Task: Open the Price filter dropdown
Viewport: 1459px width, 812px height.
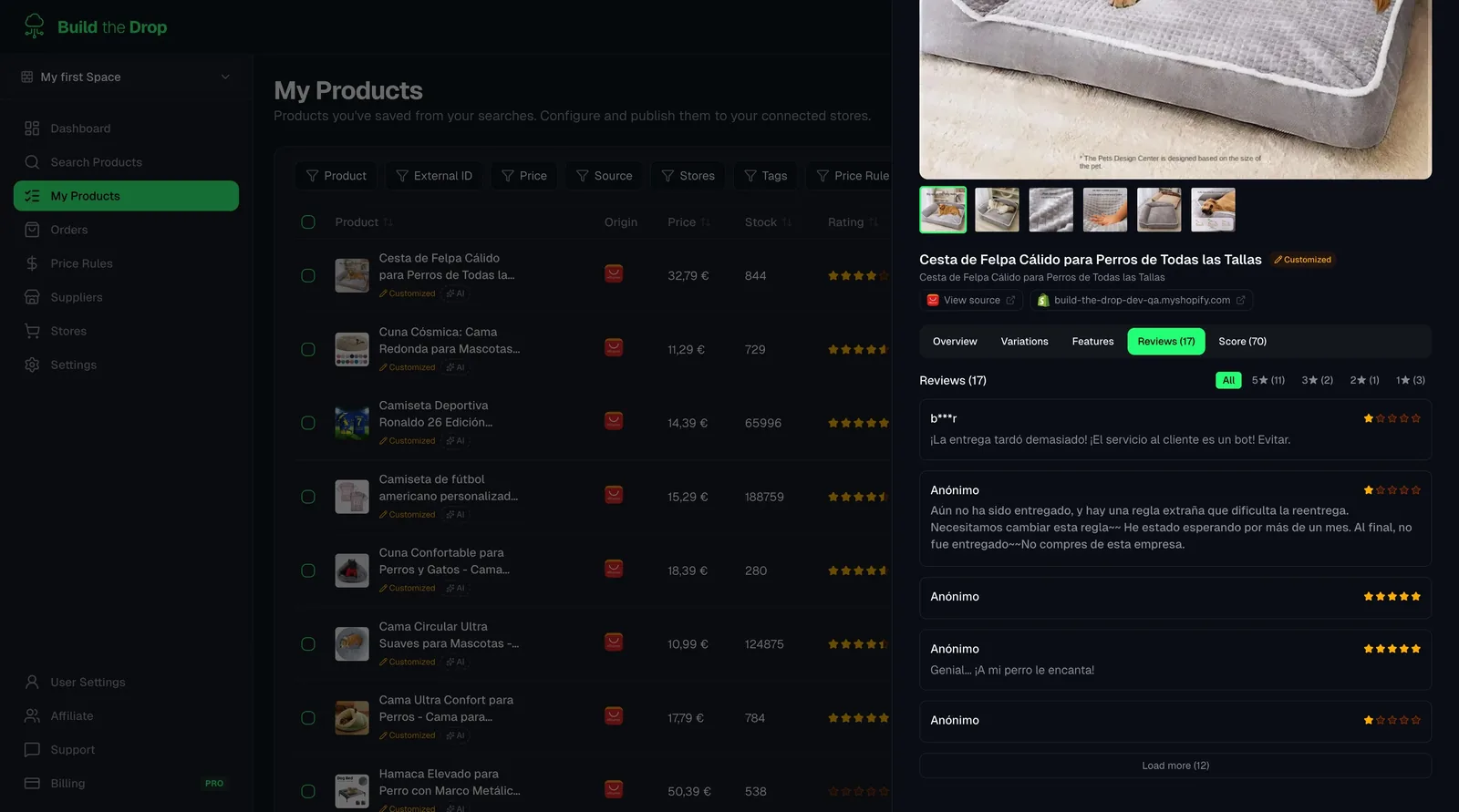Action: (x=524, y=176)
